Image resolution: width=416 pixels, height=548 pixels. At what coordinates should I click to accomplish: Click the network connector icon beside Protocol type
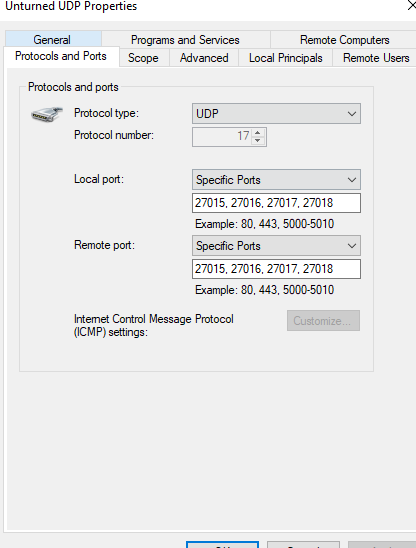tap(47, 114)
